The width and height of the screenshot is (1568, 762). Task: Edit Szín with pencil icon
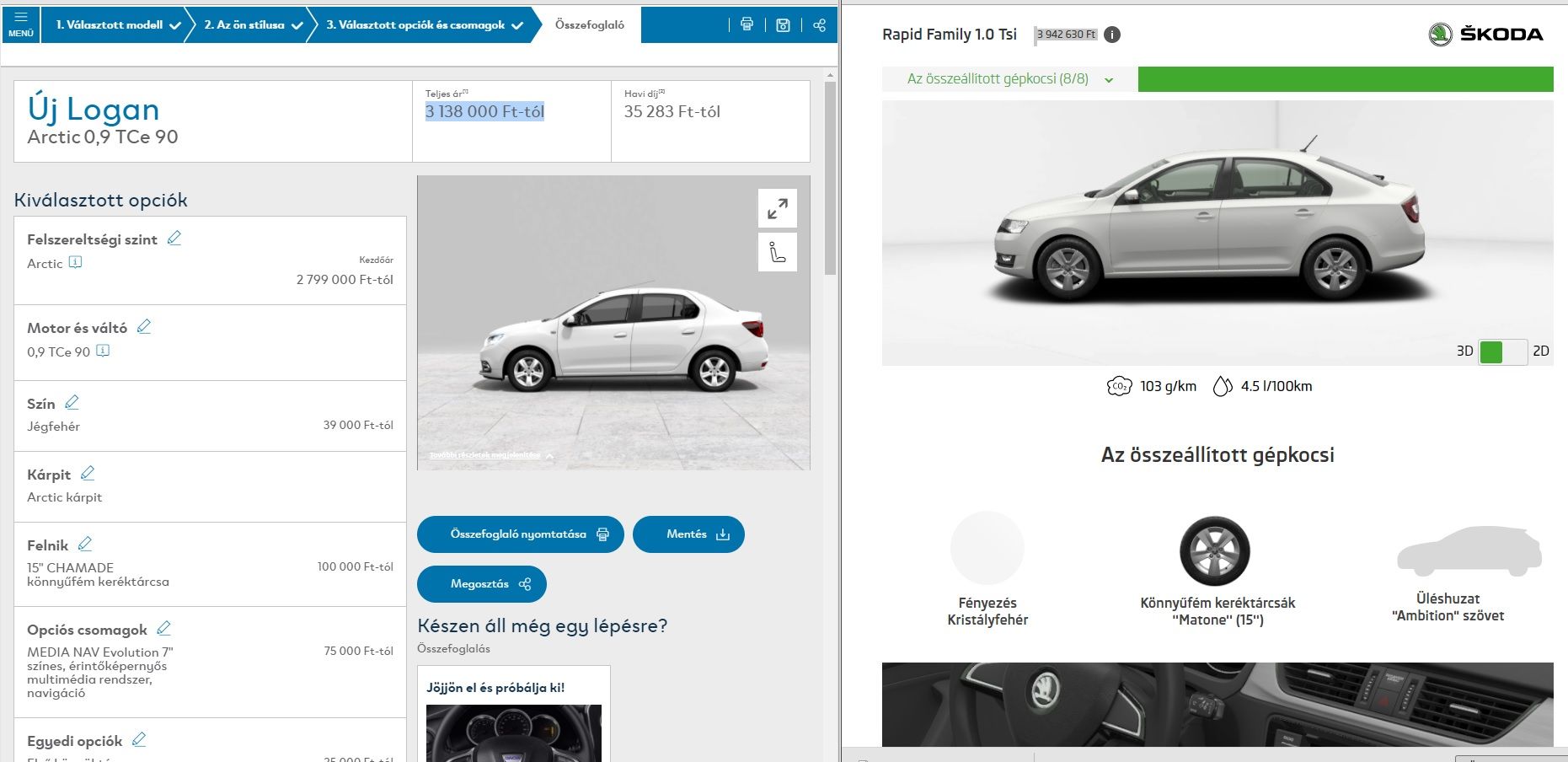[72, 402]
